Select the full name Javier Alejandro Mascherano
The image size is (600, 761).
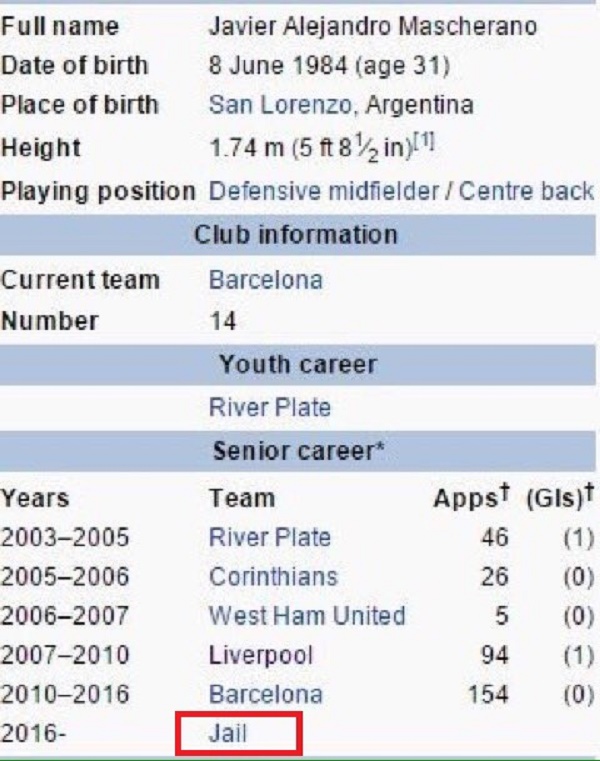pos(373,26)
